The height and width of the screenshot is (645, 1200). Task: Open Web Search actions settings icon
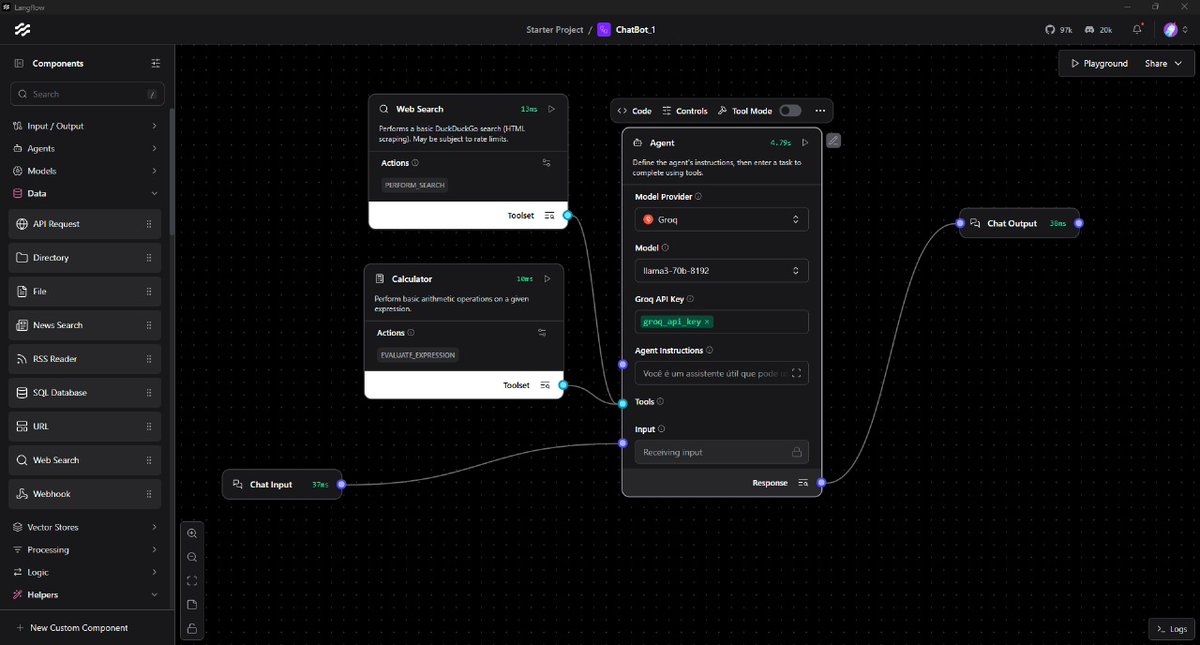click(547, 162)
